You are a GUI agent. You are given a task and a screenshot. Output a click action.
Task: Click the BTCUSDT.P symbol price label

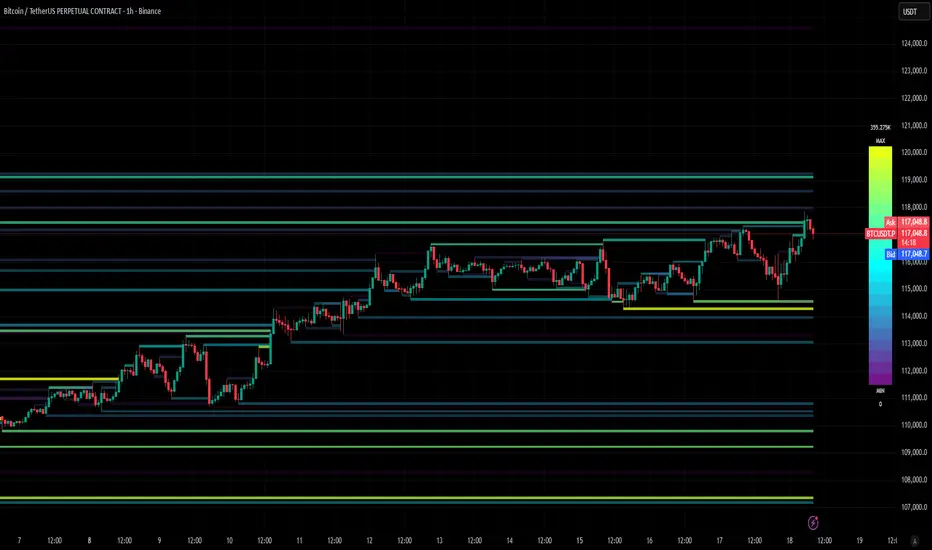(880, 234)
